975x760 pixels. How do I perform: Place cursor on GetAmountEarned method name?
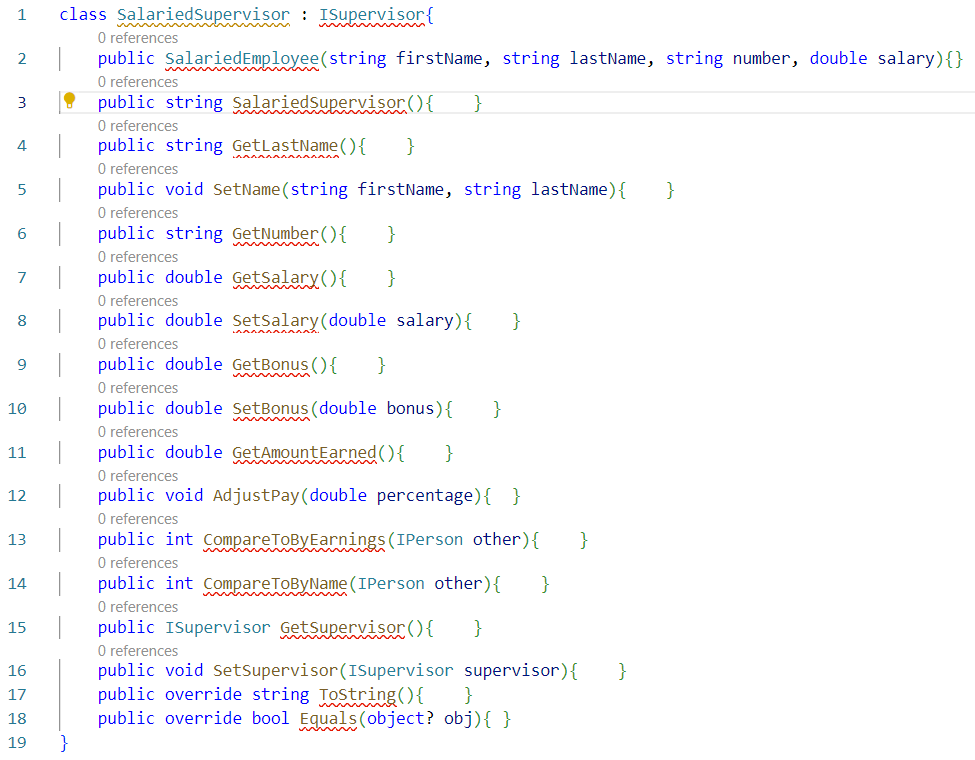305,453
